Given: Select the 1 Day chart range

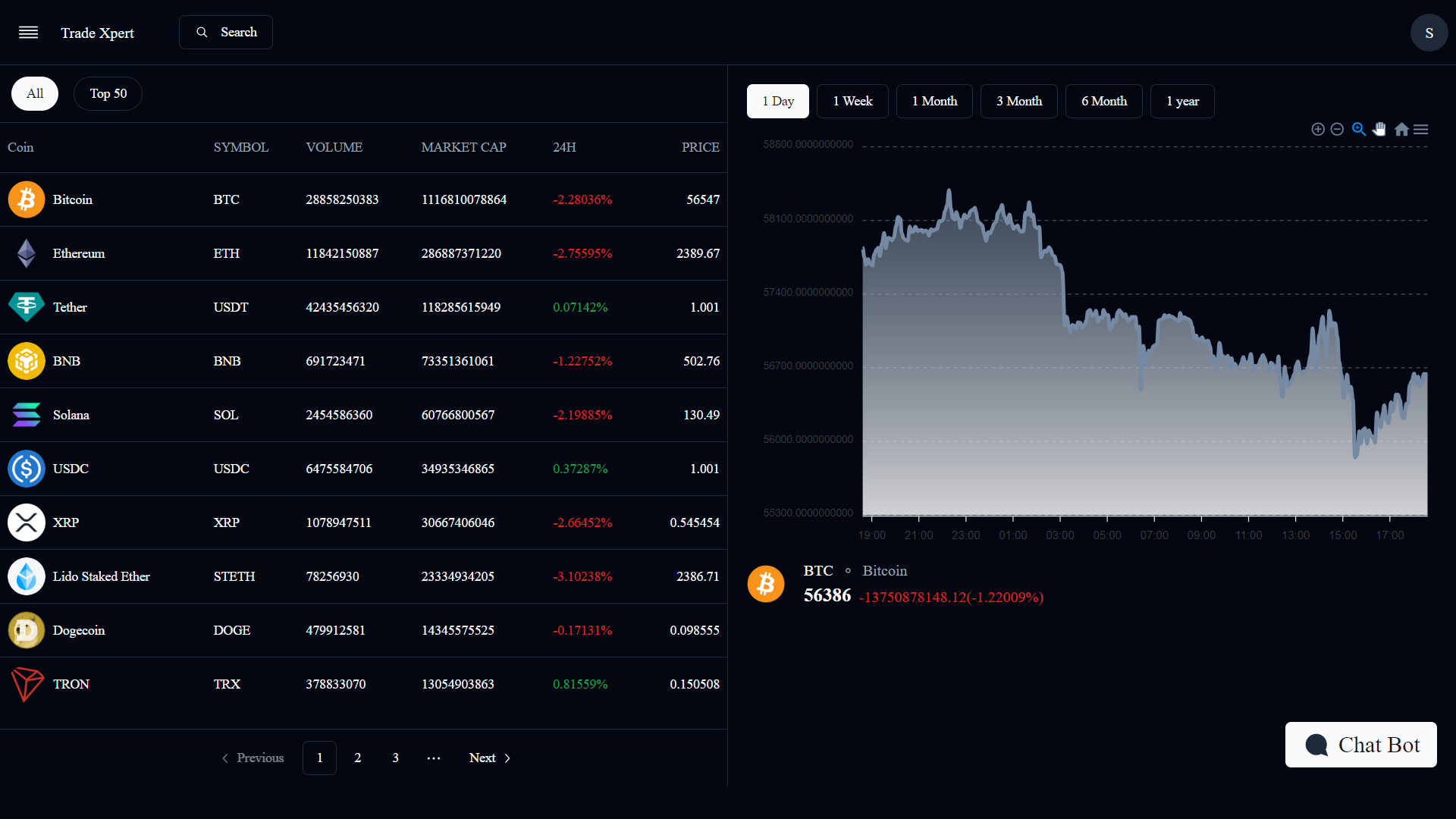Looking at the screenshot, I should [x=778, y=101].
